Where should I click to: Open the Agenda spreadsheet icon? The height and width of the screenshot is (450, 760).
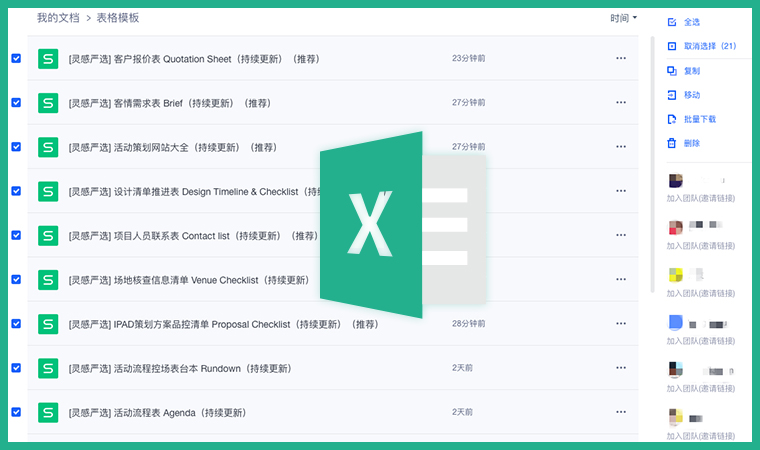coord(48,413)
